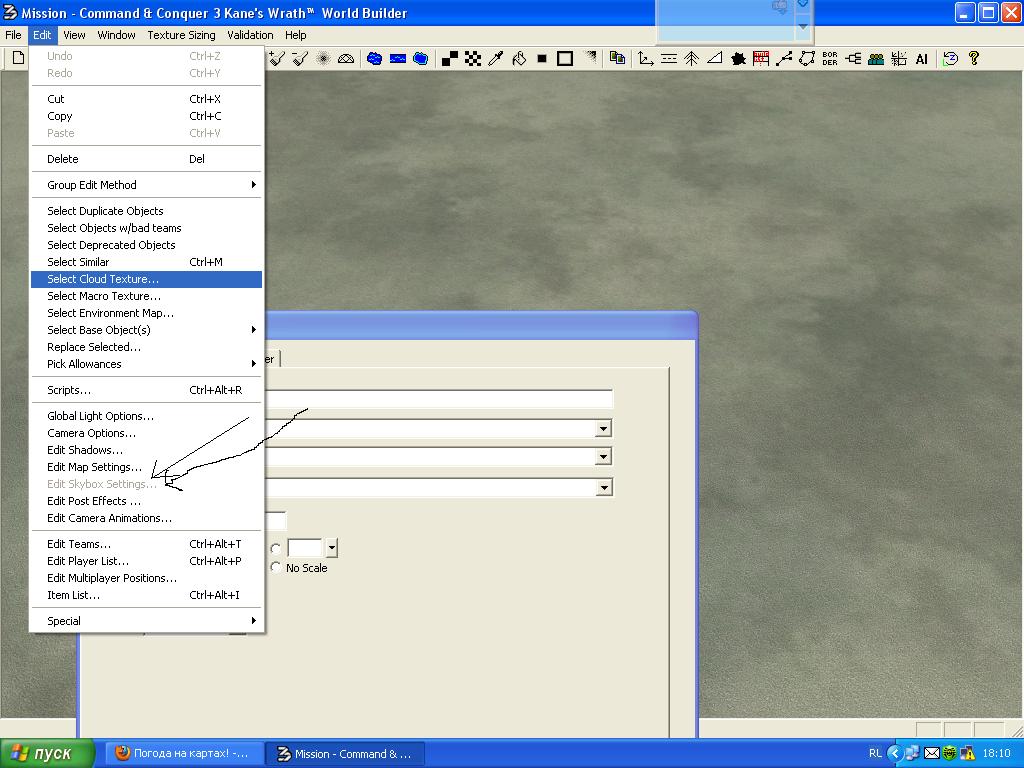Viewport: 1024px width, 768px height.
Task: Open the Validation menu
Action: click(x=250, y=35)
